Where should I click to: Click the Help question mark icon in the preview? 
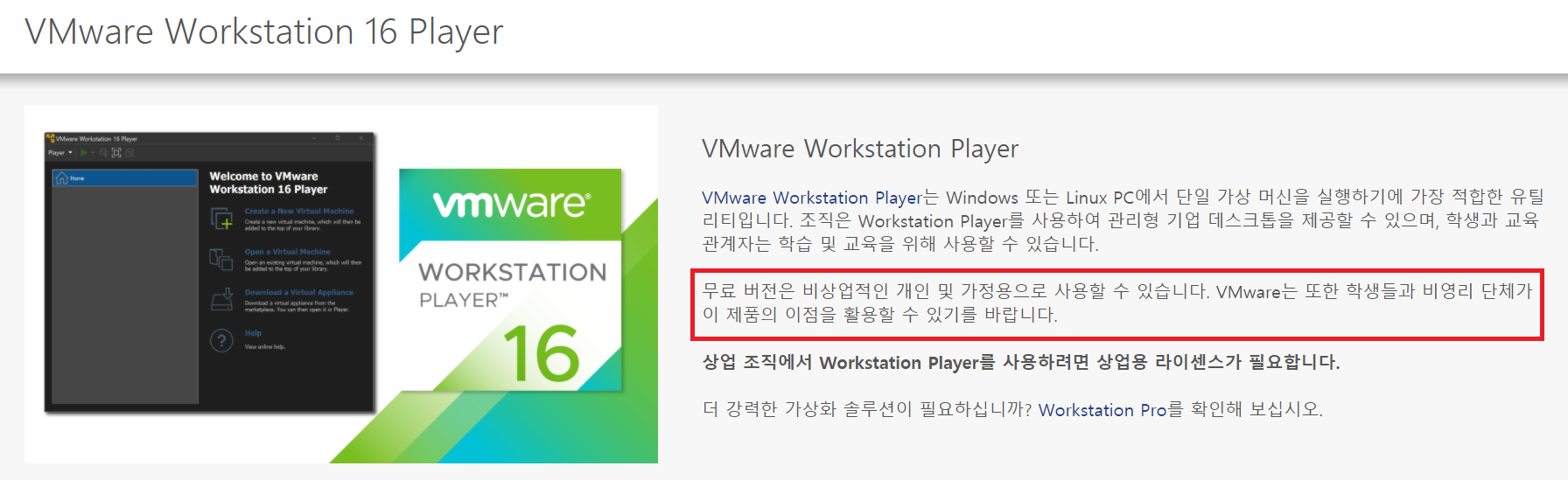(221, 340)
